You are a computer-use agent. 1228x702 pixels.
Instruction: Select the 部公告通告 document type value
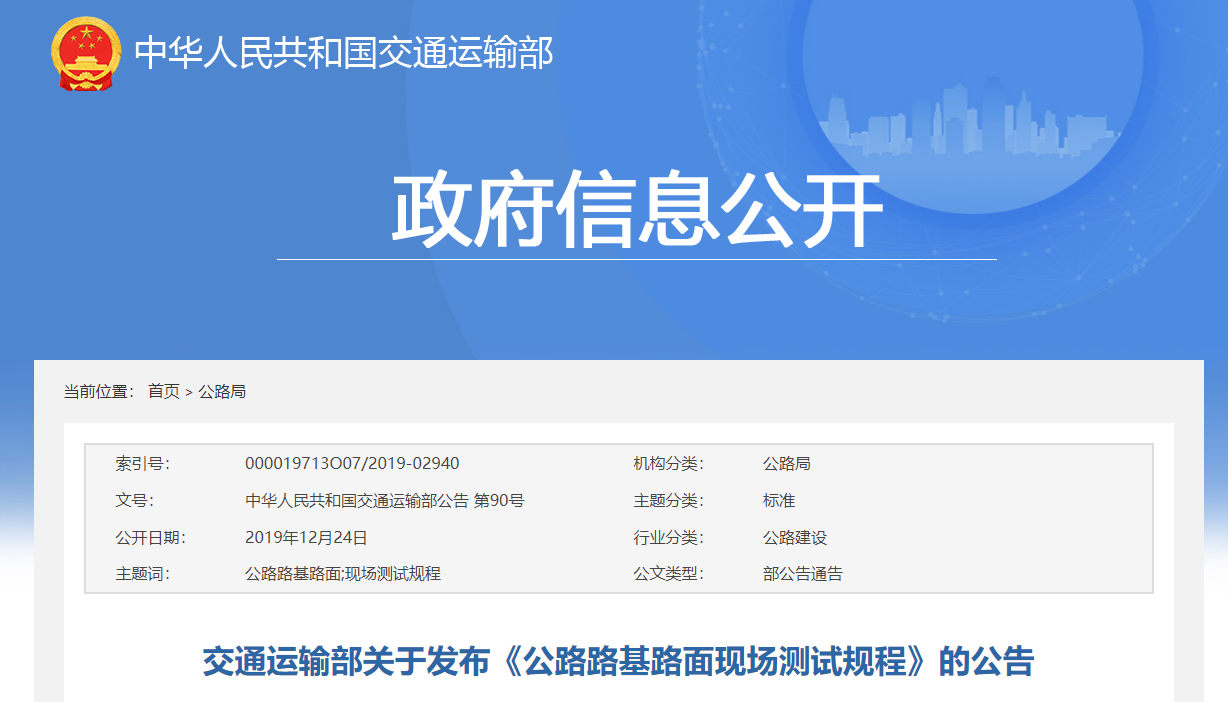[x=803, y=574]
